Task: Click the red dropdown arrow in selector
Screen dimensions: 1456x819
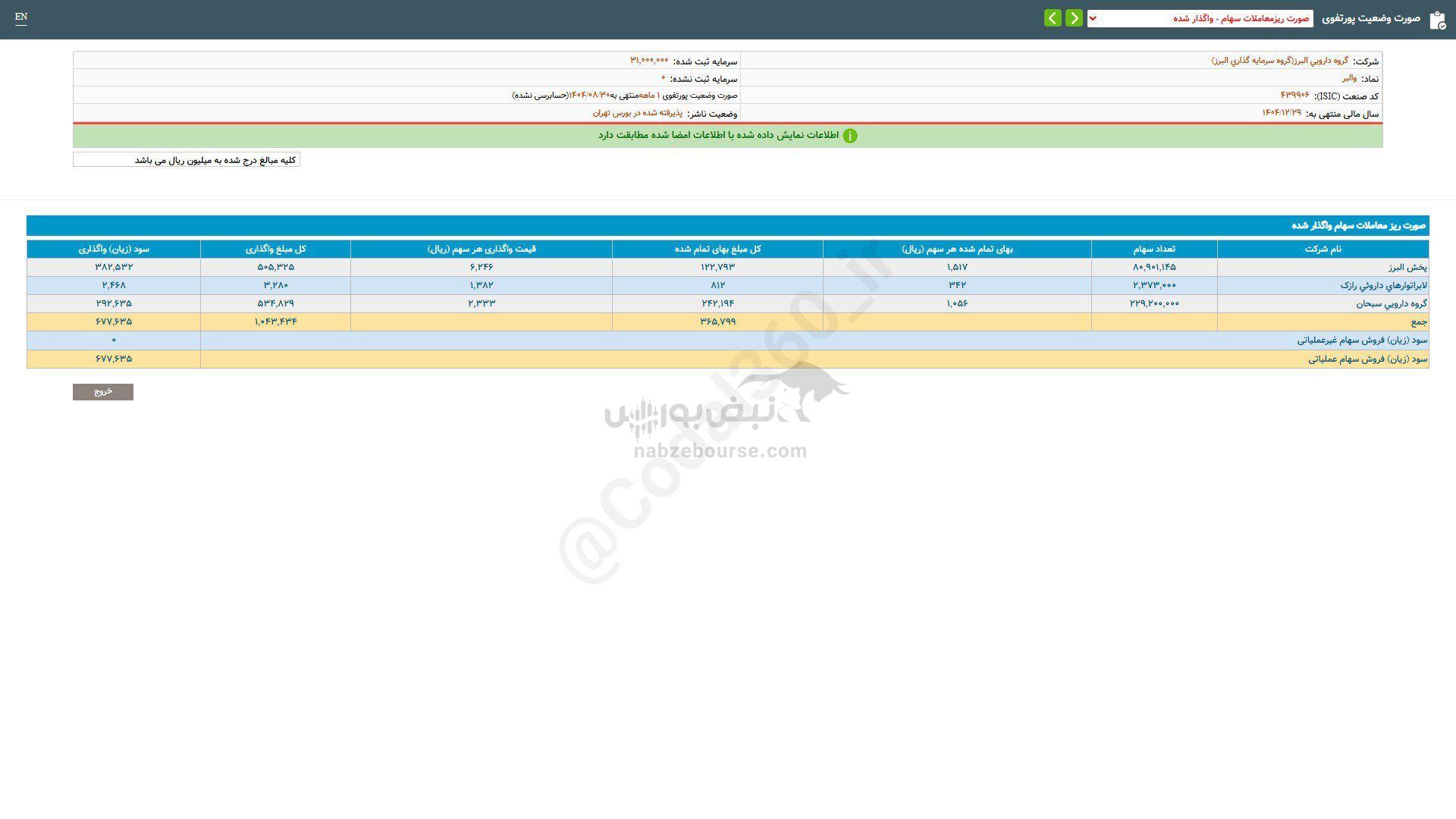Action: [1093, 18]
